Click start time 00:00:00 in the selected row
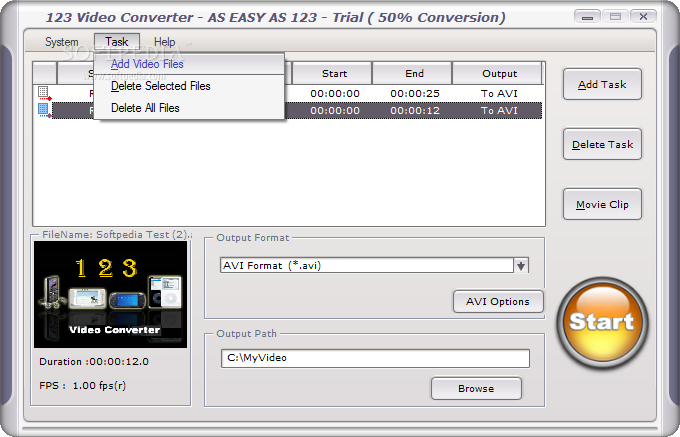This screenshot has width=680, height=437. pos(335,111)
